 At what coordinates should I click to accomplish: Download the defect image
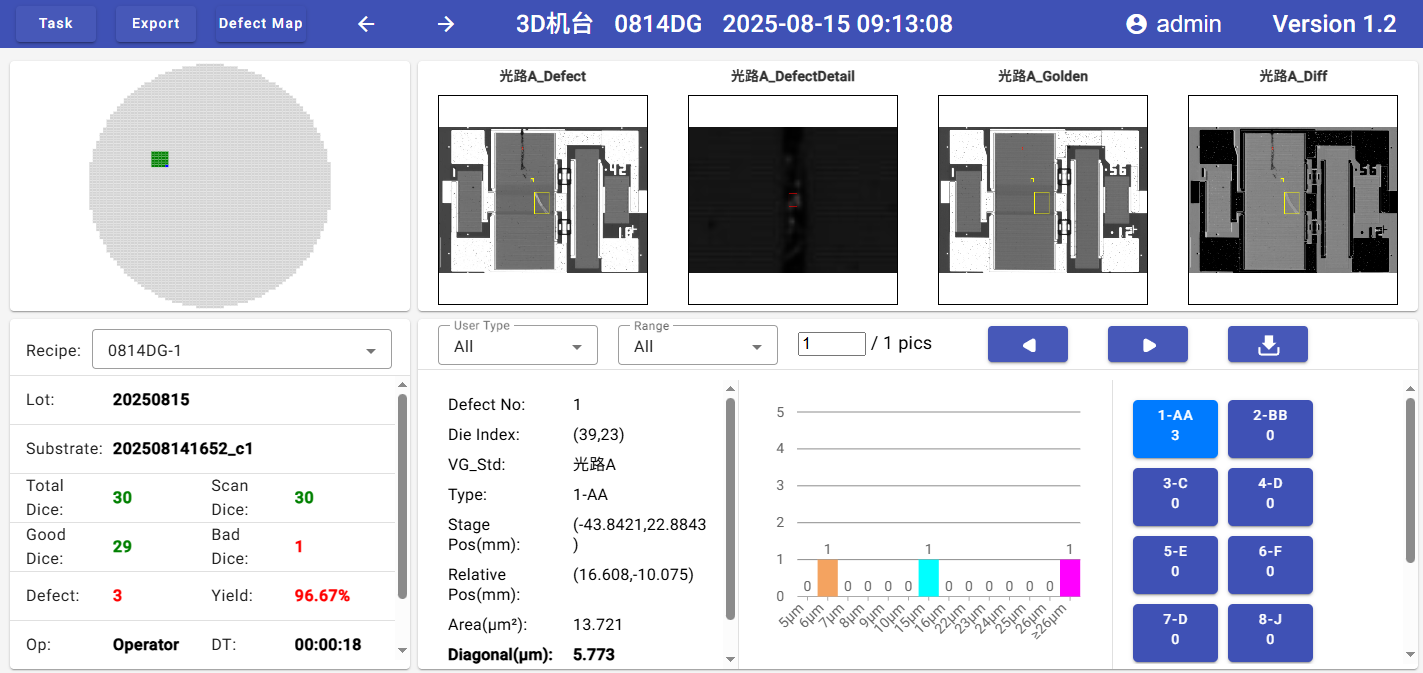[x=1267, y=344]
